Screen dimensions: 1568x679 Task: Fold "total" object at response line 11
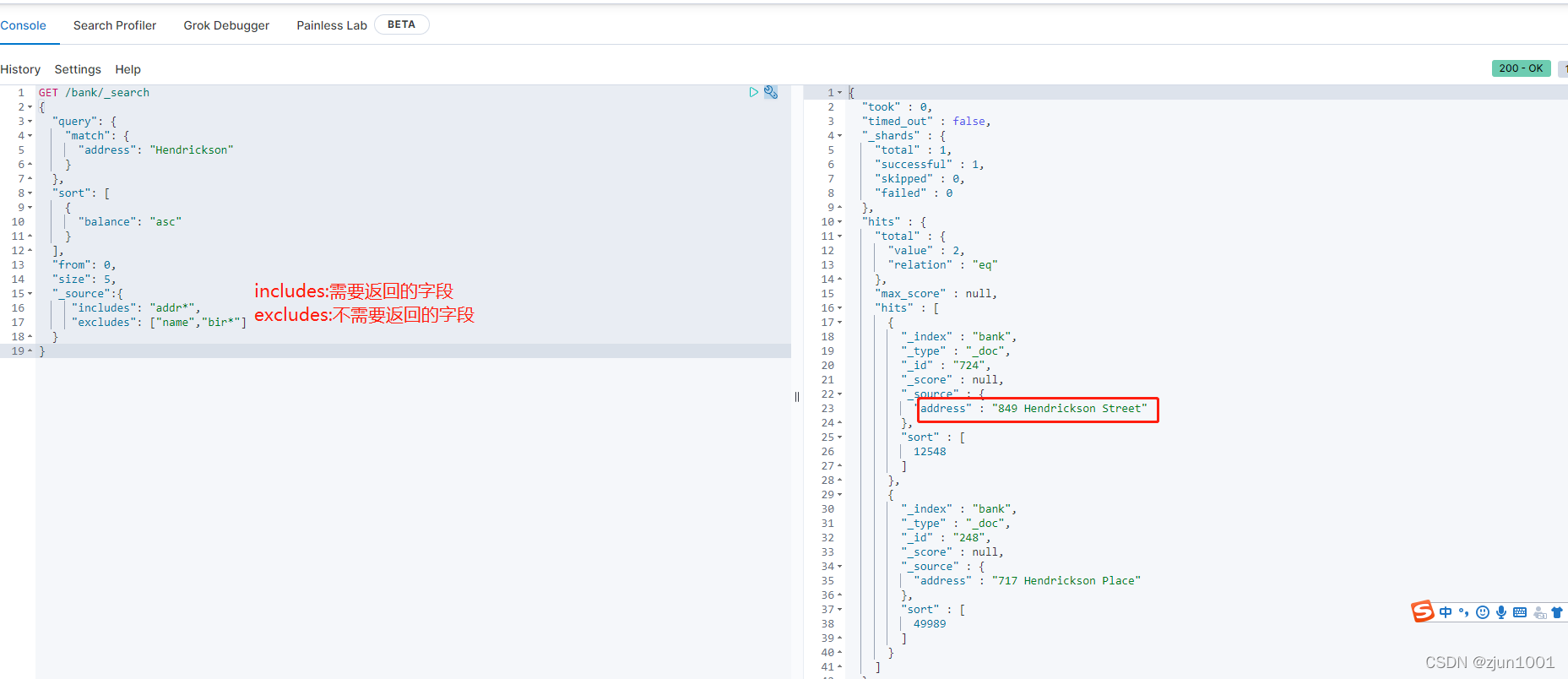(x=839, y=236)
